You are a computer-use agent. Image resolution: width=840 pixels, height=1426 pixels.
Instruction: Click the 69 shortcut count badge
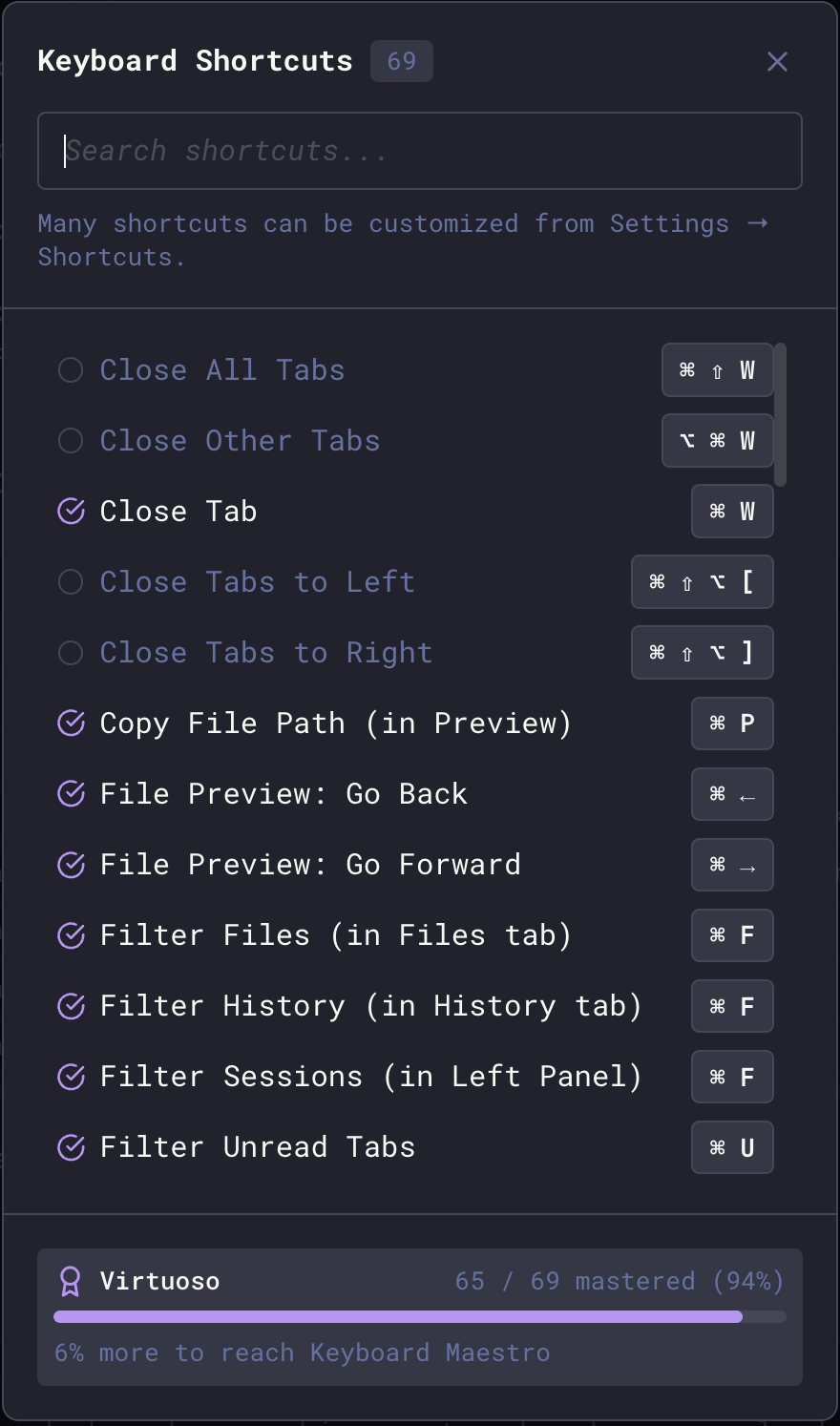click(401, 61)
